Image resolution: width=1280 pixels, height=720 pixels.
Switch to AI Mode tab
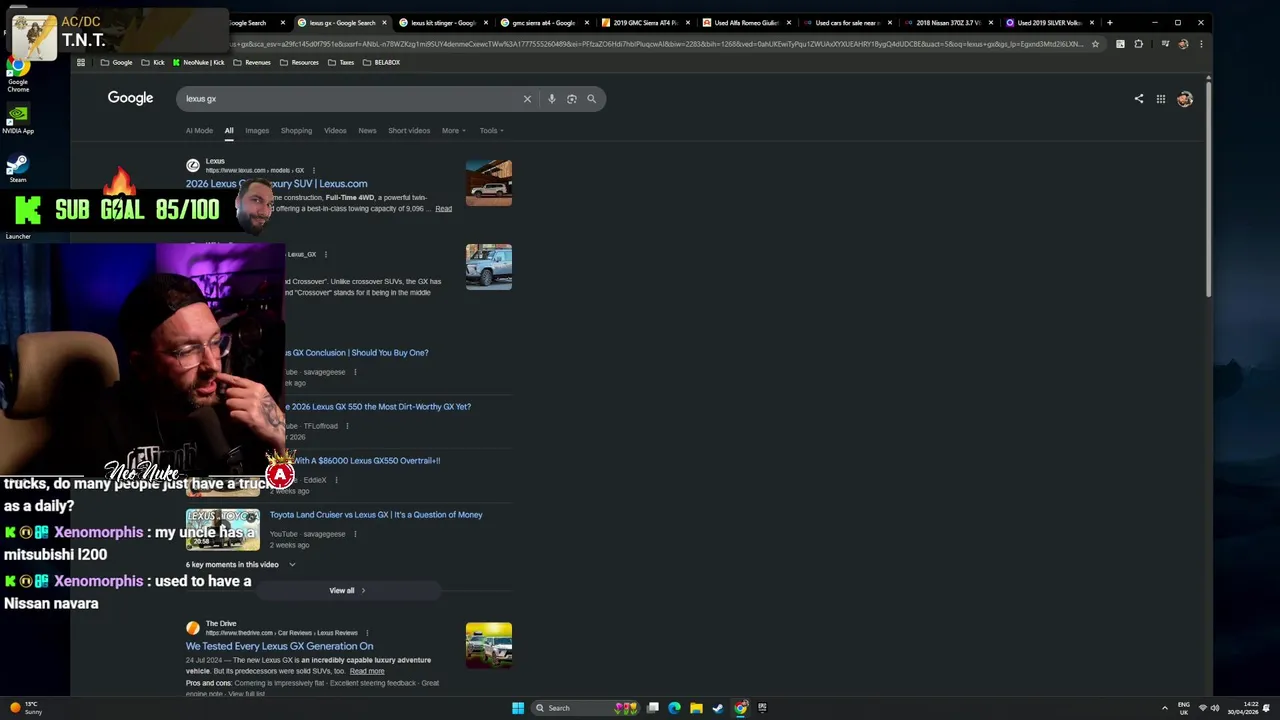coord(199,130)
